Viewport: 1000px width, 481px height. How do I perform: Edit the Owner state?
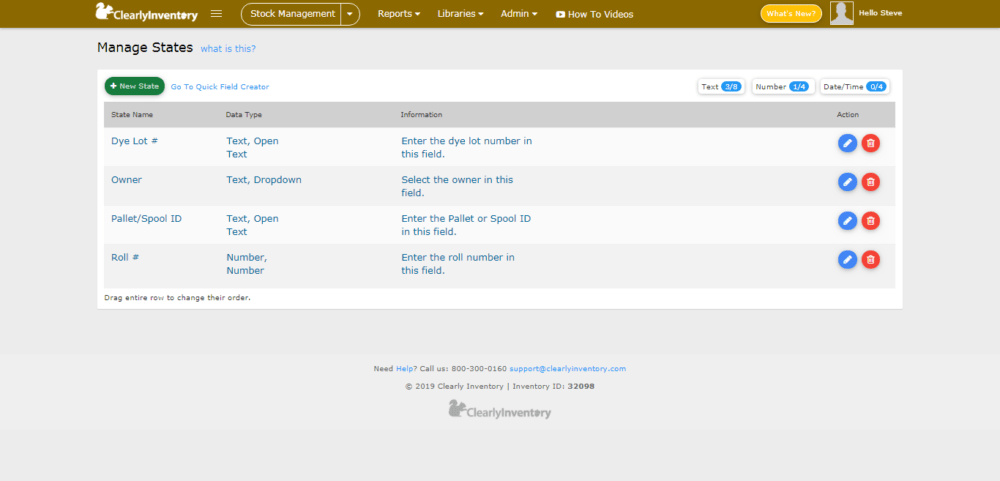[847, 182]
